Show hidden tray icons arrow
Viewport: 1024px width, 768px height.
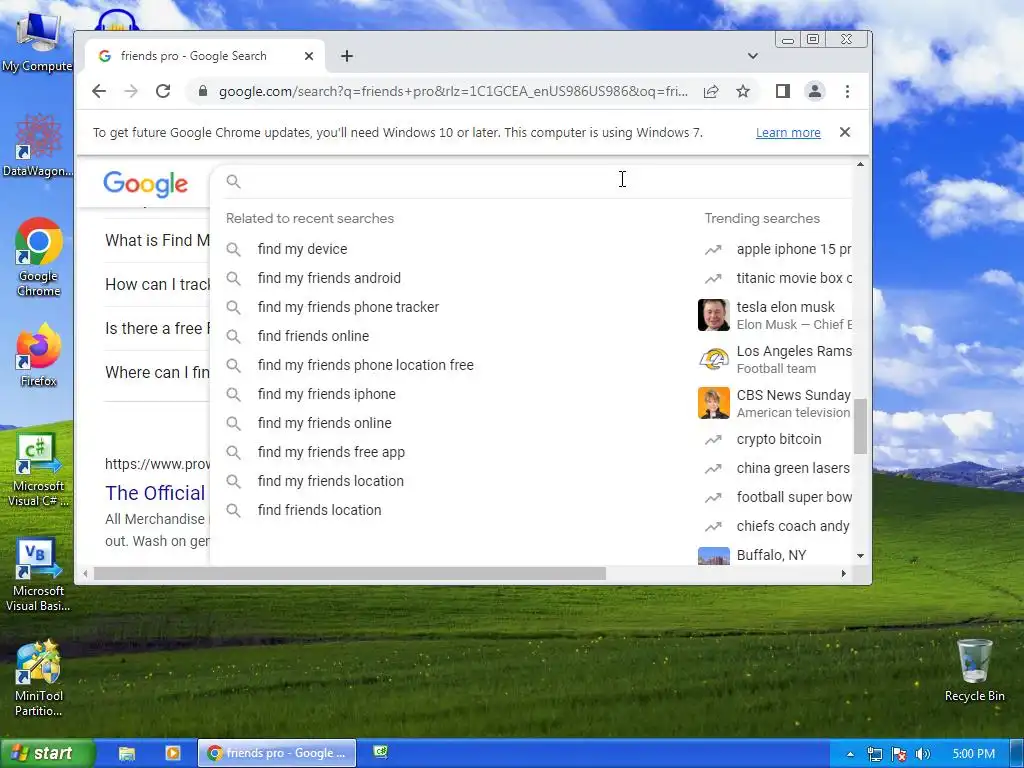(x=850, y=754)
